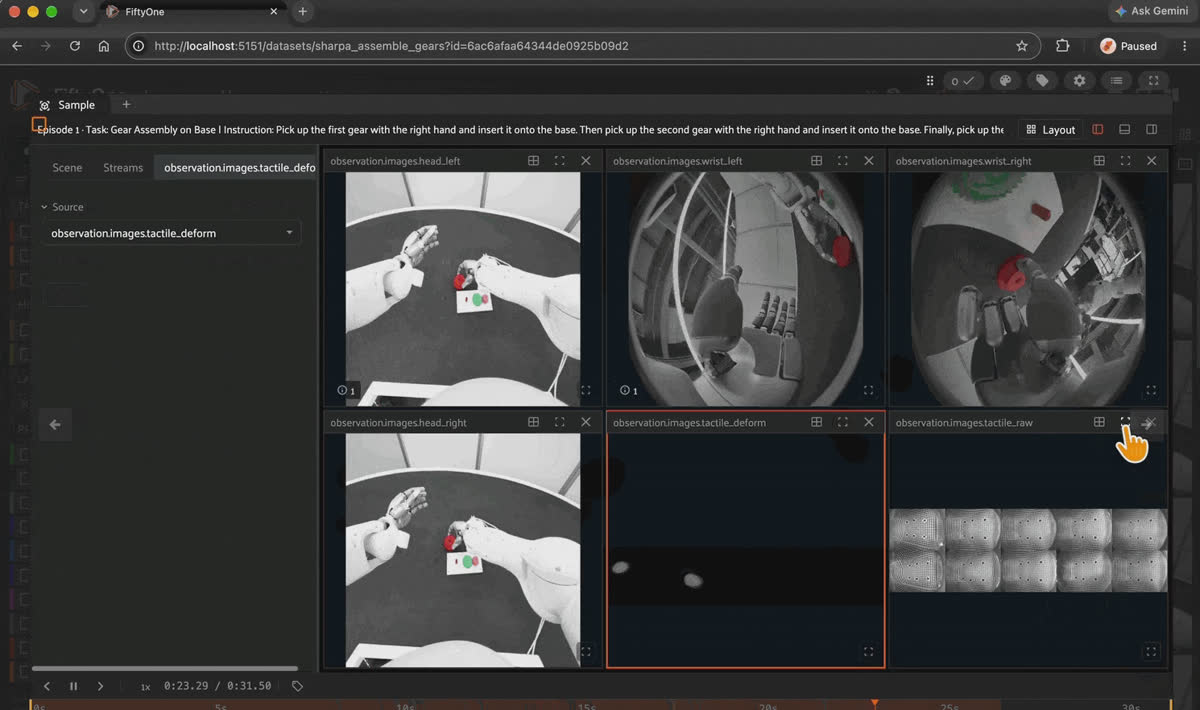Switch to the Scene tab
This screenshot has width=1200, height=710.
(x=67, y=168)
